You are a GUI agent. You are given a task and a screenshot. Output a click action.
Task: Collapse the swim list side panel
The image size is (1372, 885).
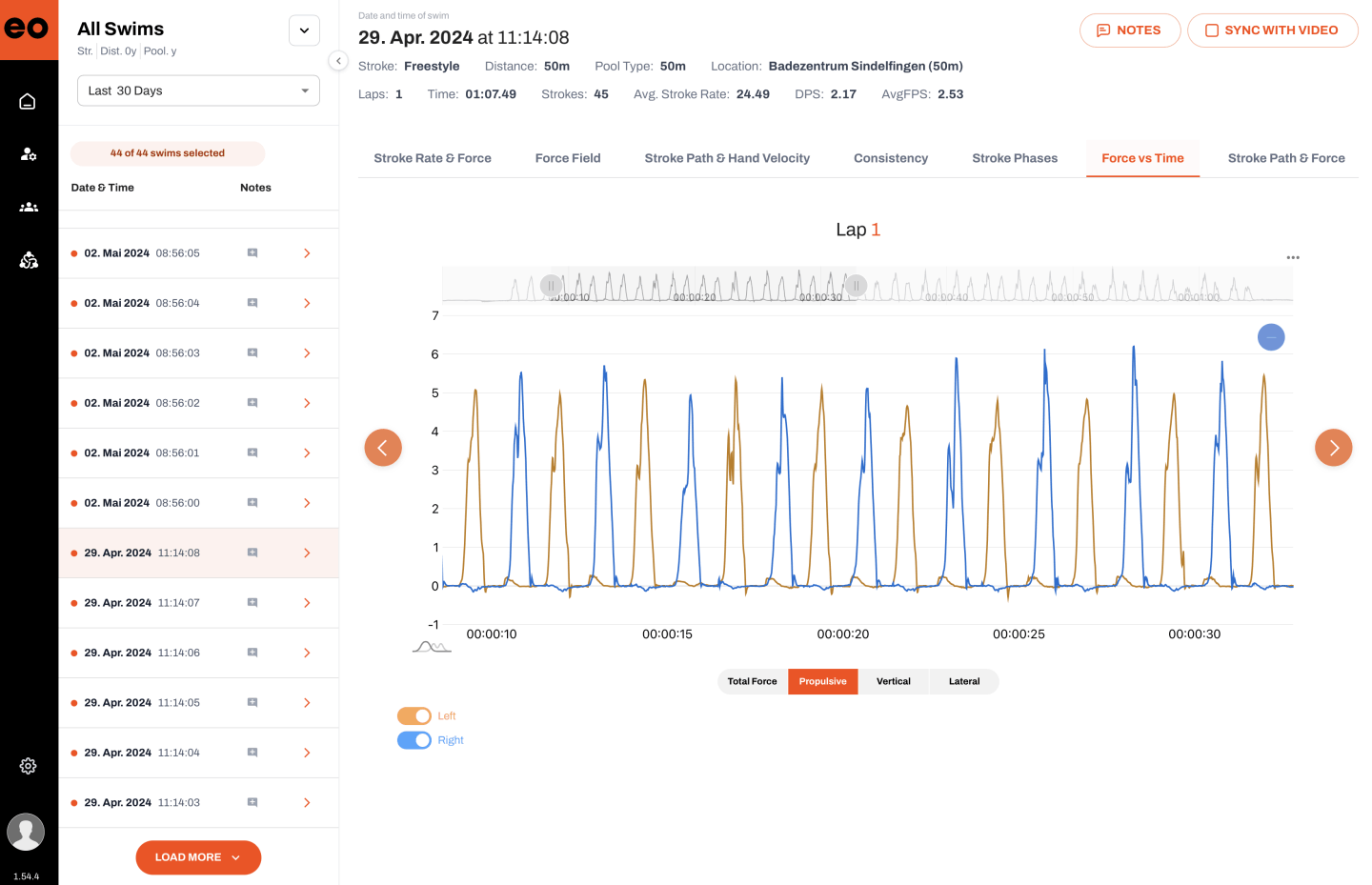(338, 61)
